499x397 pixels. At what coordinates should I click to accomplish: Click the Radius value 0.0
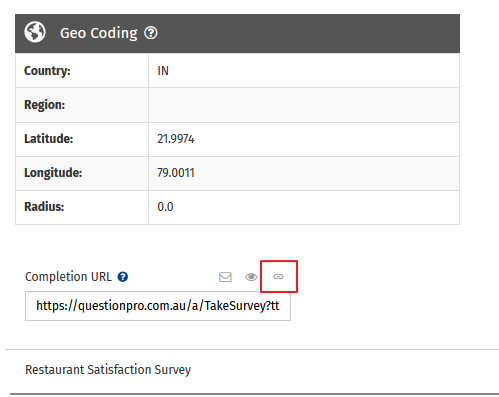pos(165,207)
